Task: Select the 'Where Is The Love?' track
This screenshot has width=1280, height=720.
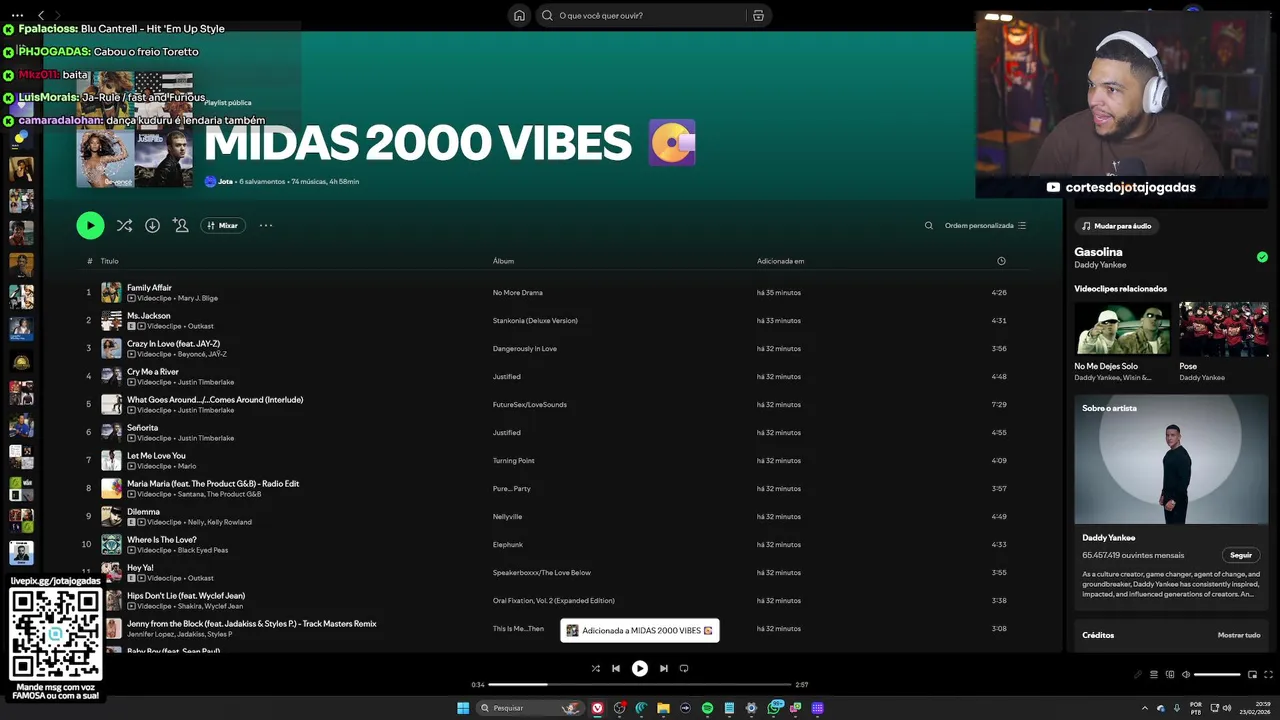Action: tap(161, 540)
